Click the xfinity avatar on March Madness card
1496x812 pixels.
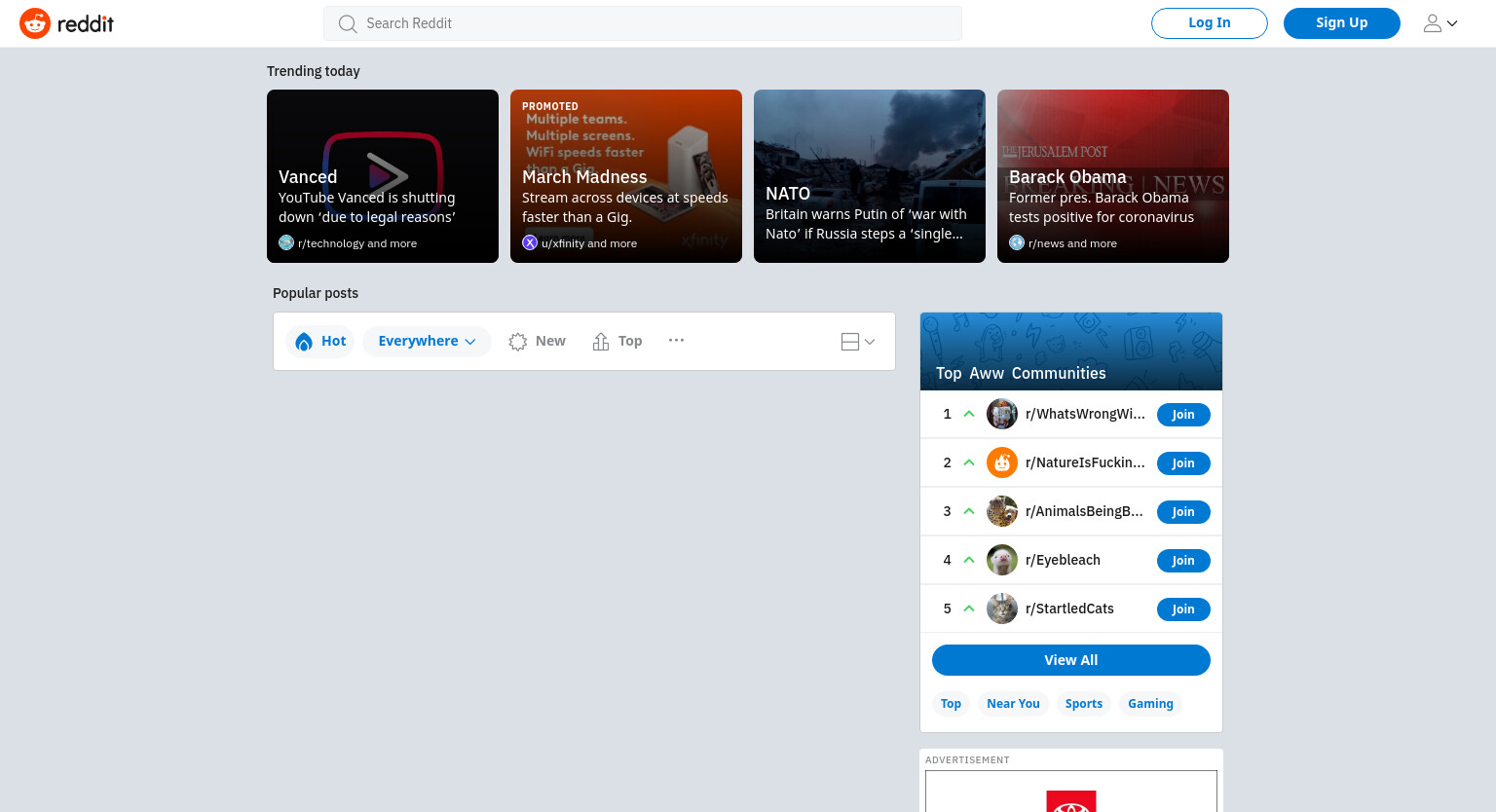click(530, 242)
